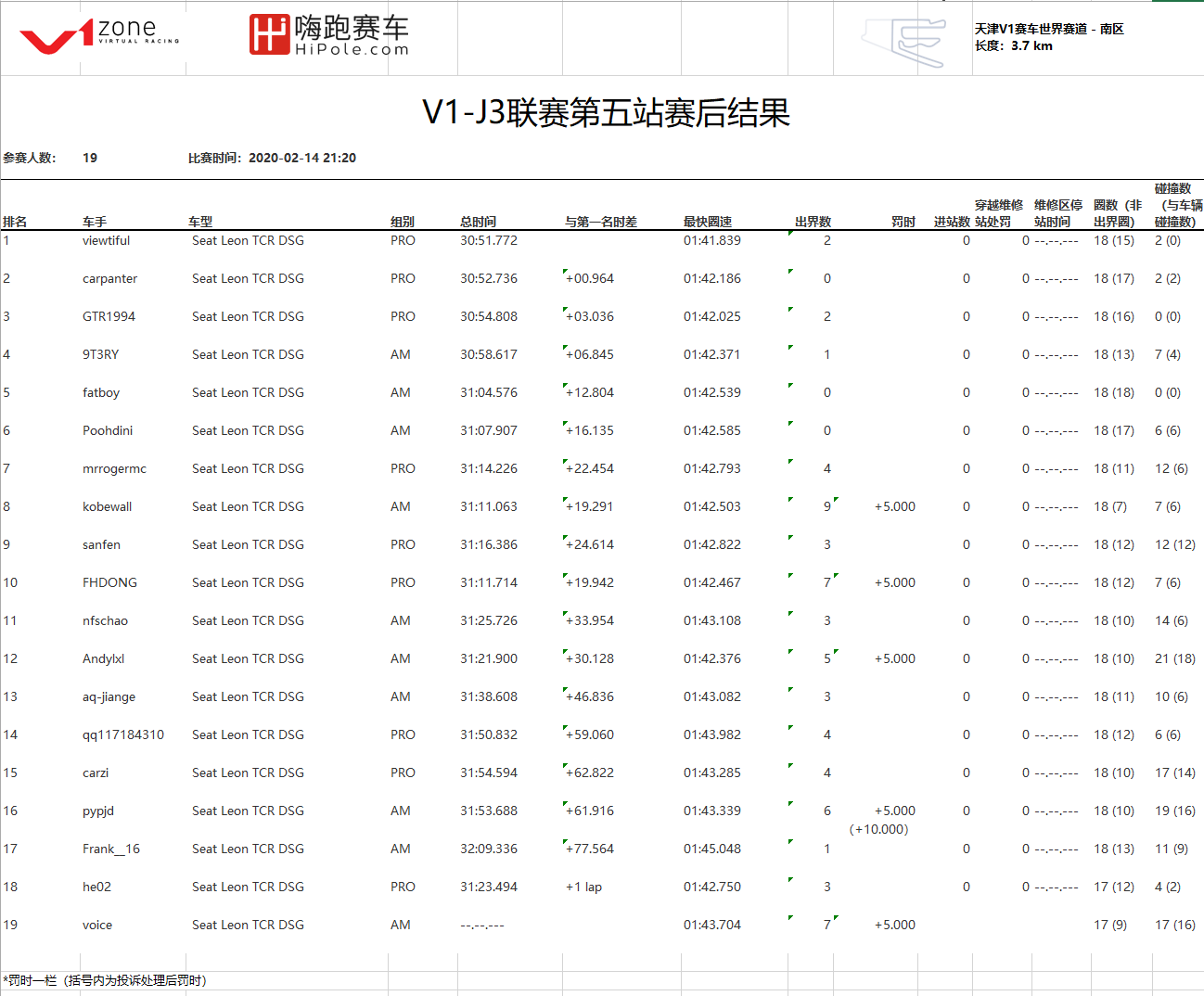This screenshot has width=1204, height=996.
Task: Click the 最快圈速 column header
Action: pyautogui.click(x=708, y=222)
